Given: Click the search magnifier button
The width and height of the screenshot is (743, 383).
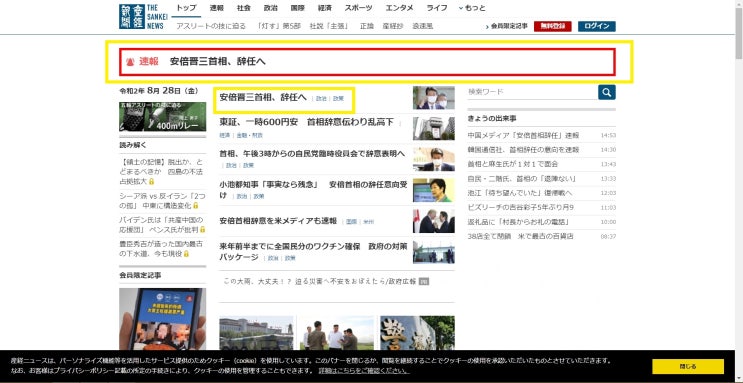Looking at the screenshot, I should tap(607, 92).
